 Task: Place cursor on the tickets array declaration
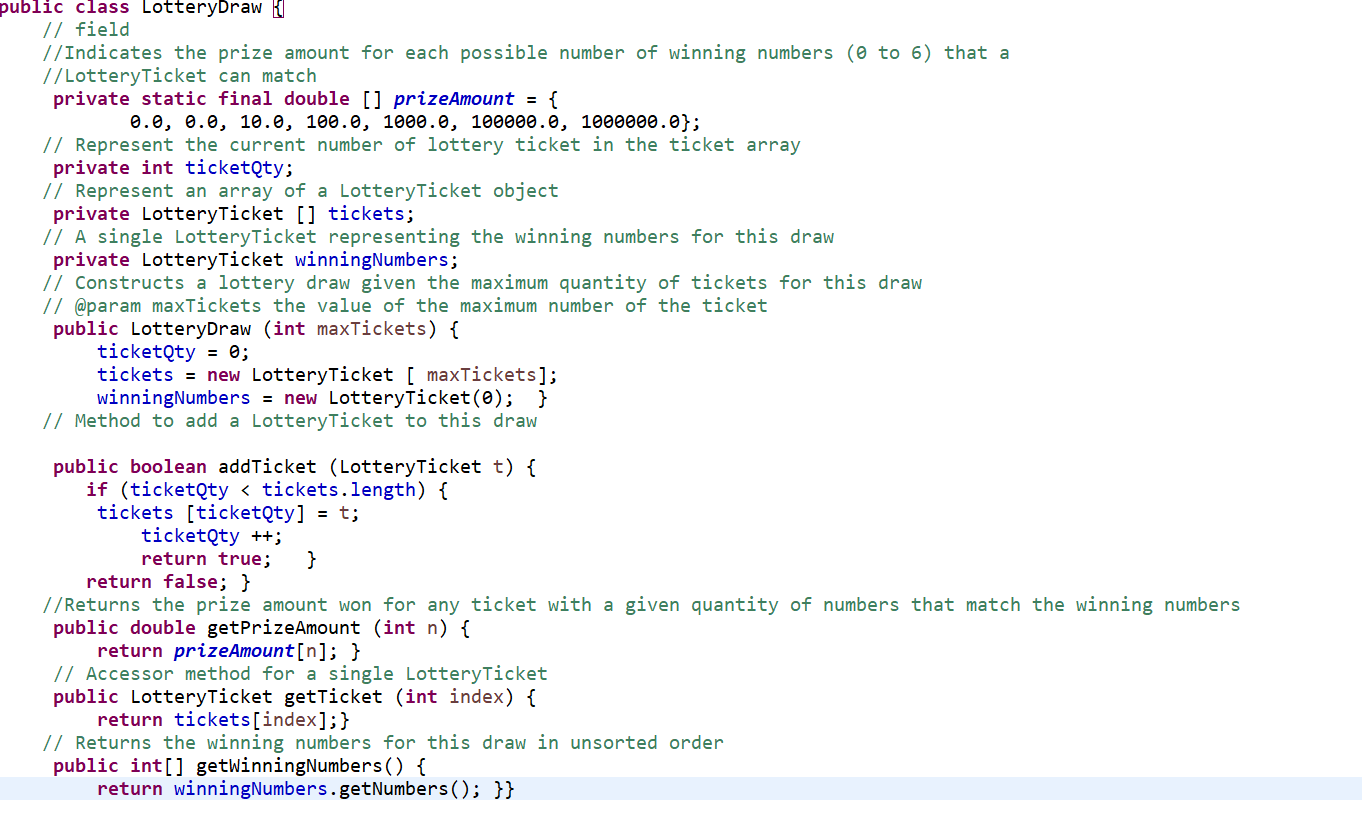366,213
